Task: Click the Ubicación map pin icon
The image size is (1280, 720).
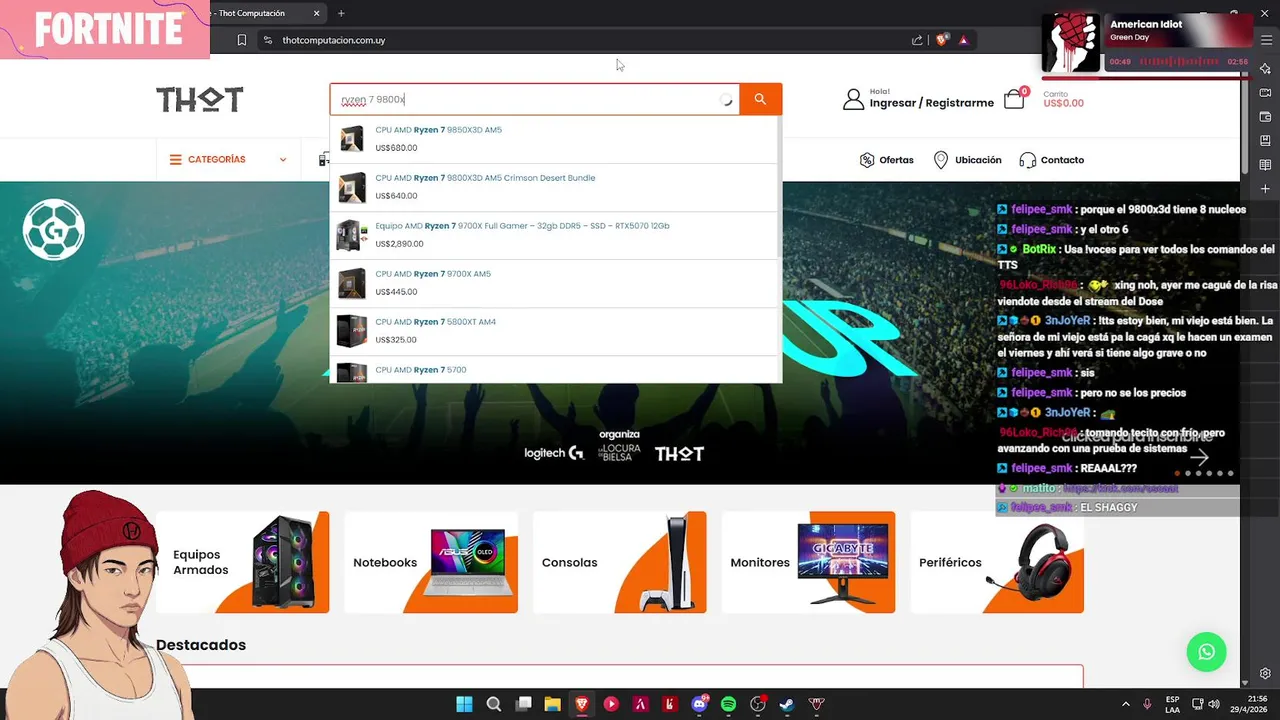Action: (941, 160)
